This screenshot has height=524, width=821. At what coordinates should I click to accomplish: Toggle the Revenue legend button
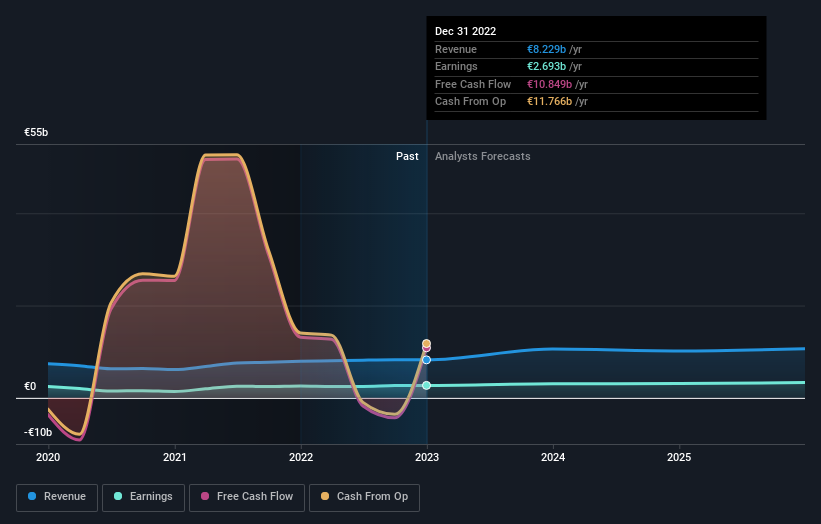pyautogui.click(x=57, y=497)
